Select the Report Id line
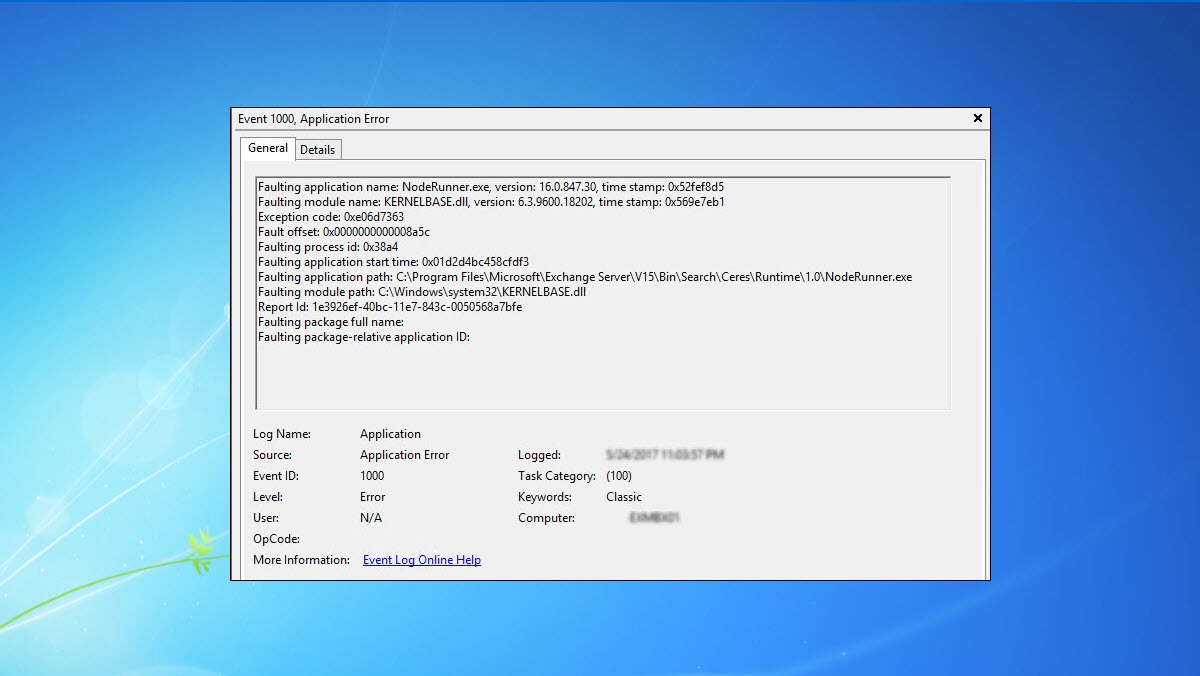This screenshot has height=676, width=1200. point(389,307)
